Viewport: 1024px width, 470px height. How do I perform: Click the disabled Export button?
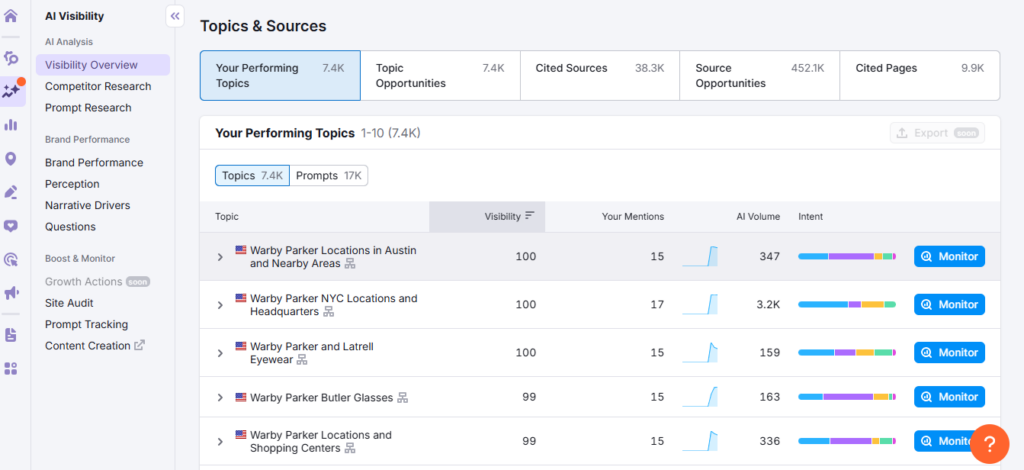click(x=937, y=133)
